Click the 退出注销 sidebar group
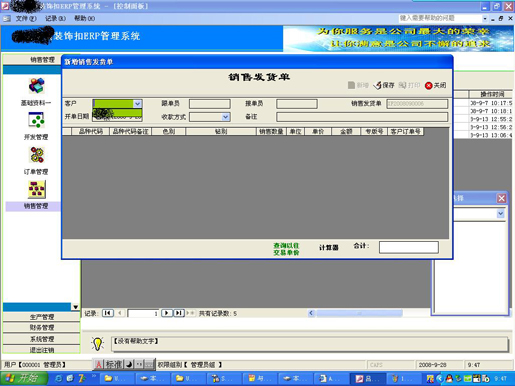Screen dimensions: 515x386 (42, 350)
